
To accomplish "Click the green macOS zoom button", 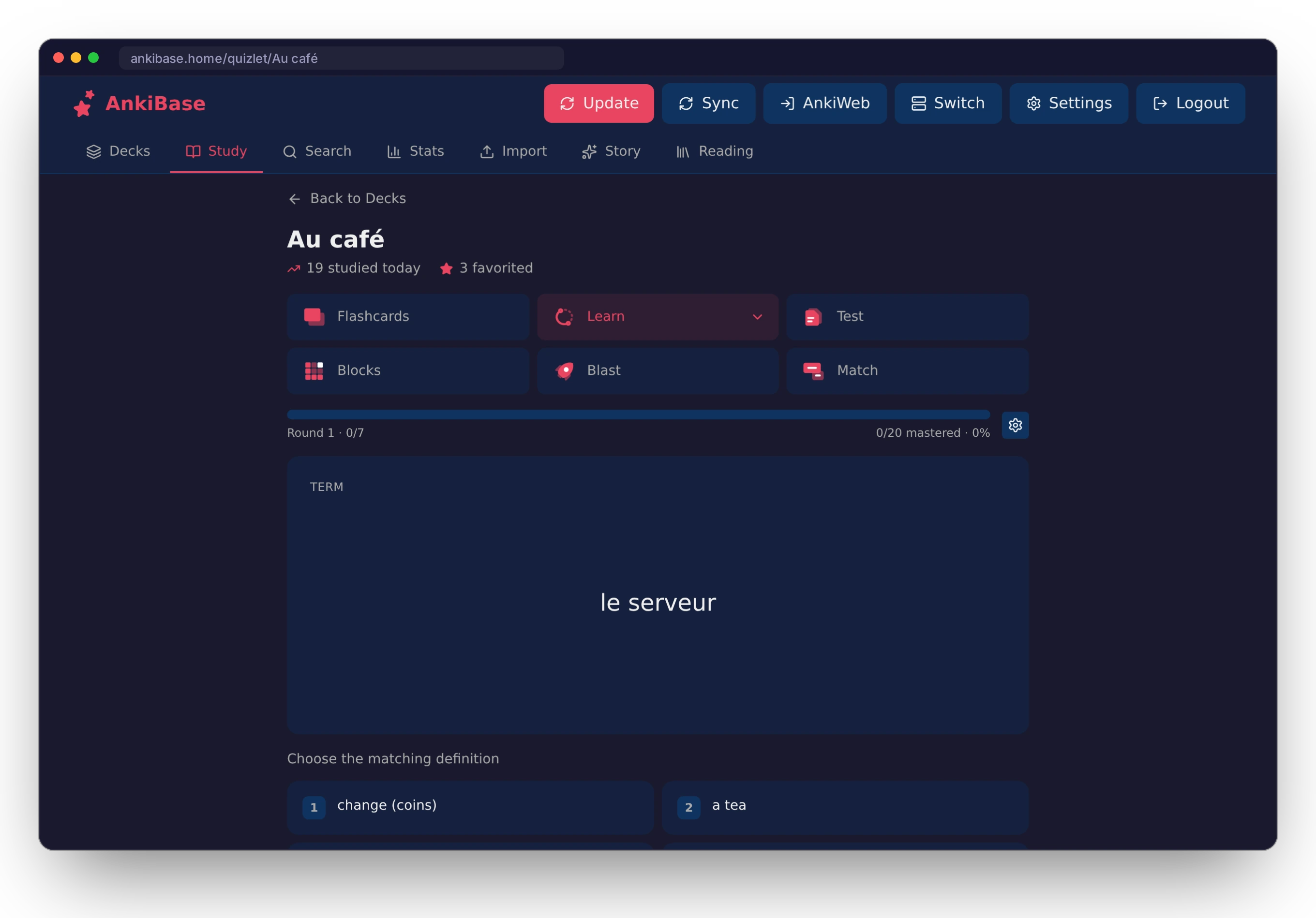I will 93,58.
